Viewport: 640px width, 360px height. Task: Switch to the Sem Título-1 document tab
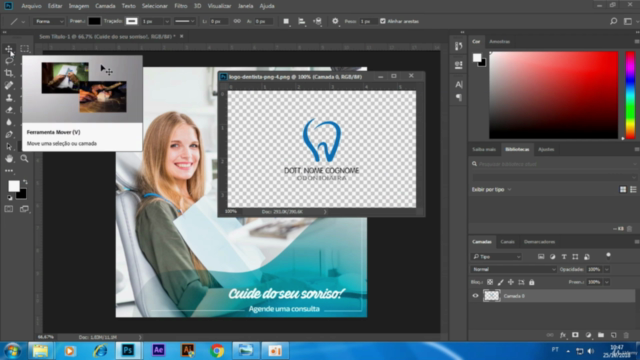[107, 36]
